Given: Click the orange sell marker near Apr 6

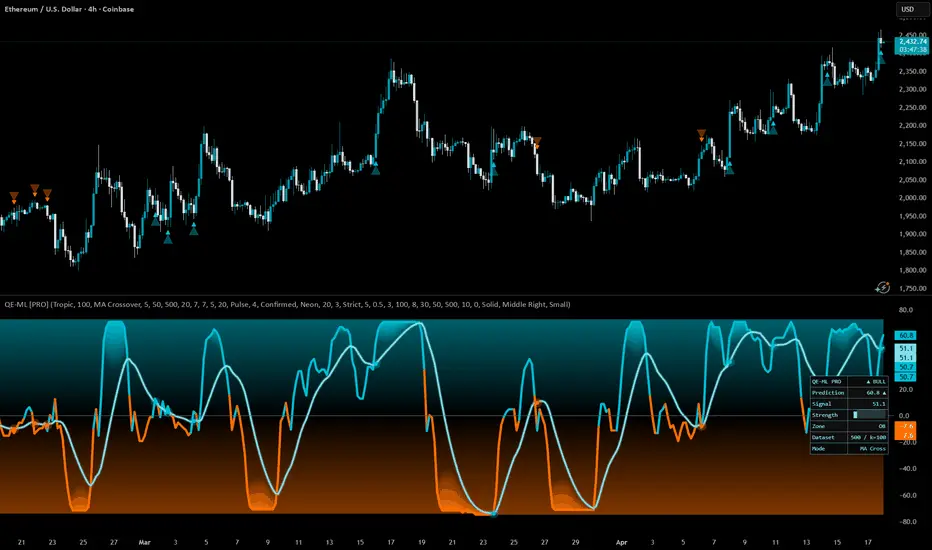Looking at the screenshot, I should click(x=701, y=135).
